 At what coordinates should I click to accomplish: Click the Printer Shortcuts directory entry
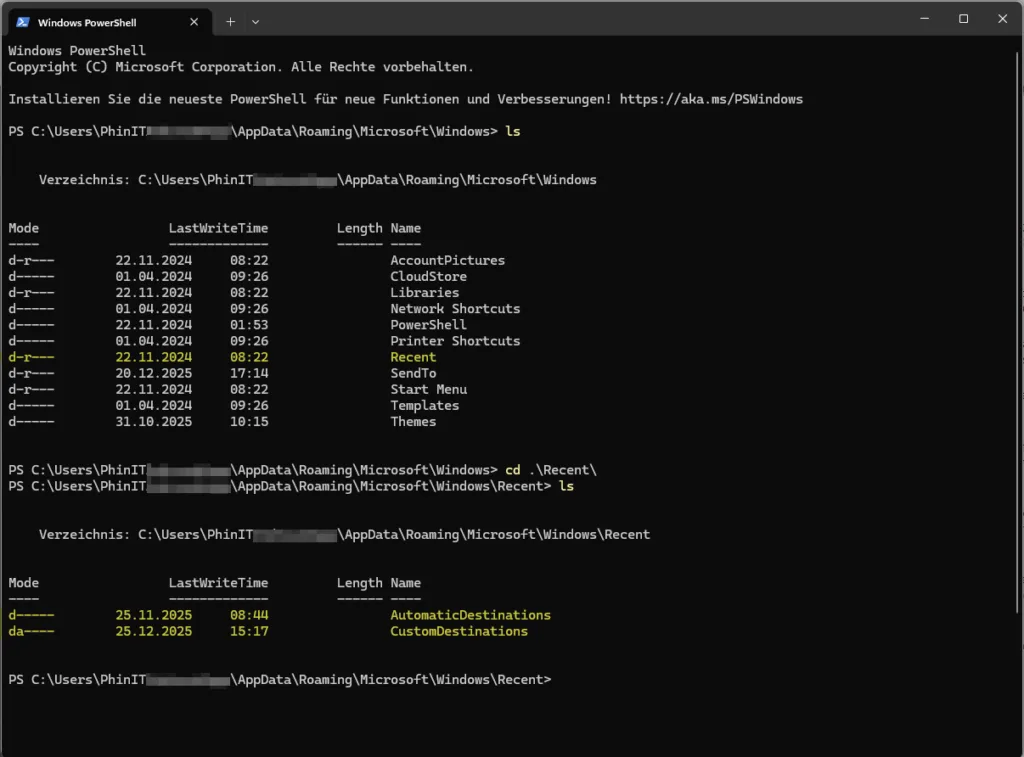[x=455, y=341]
